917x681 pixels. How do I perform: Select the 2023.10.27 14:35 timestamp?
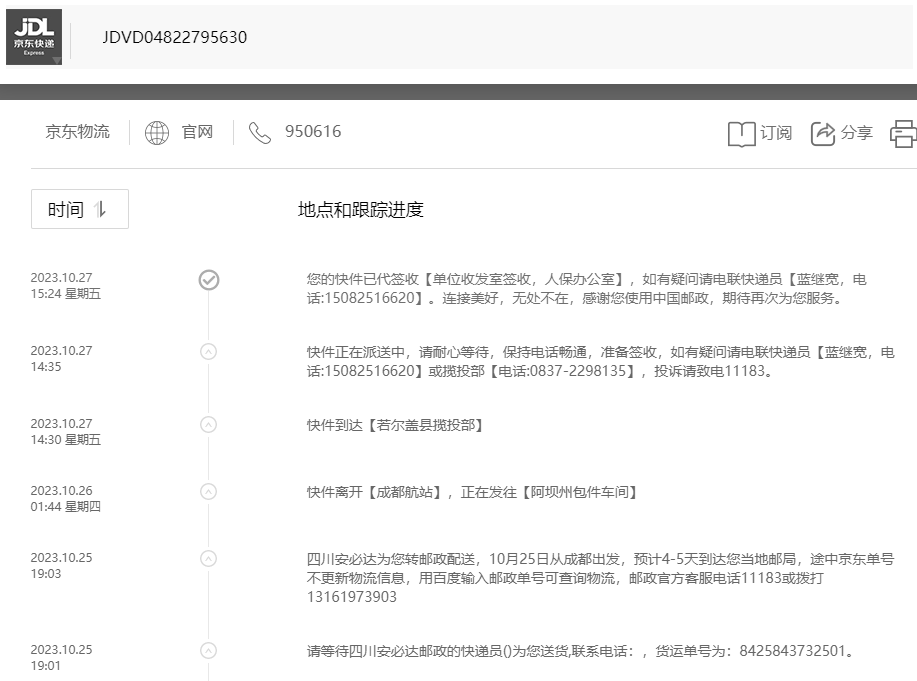(x=61, y=359)
